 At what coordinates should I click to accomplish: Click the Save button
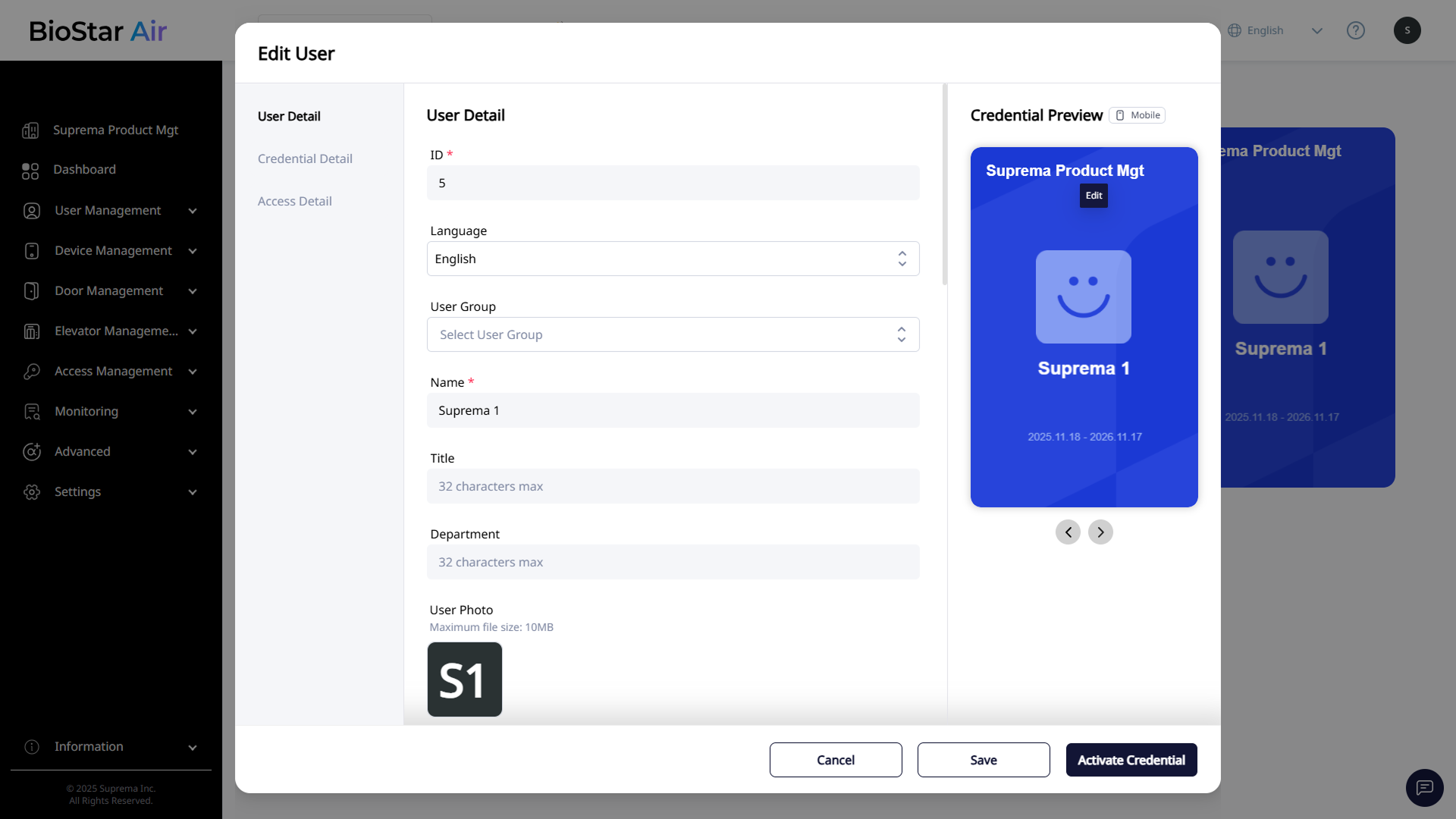(x=984, y=760)
